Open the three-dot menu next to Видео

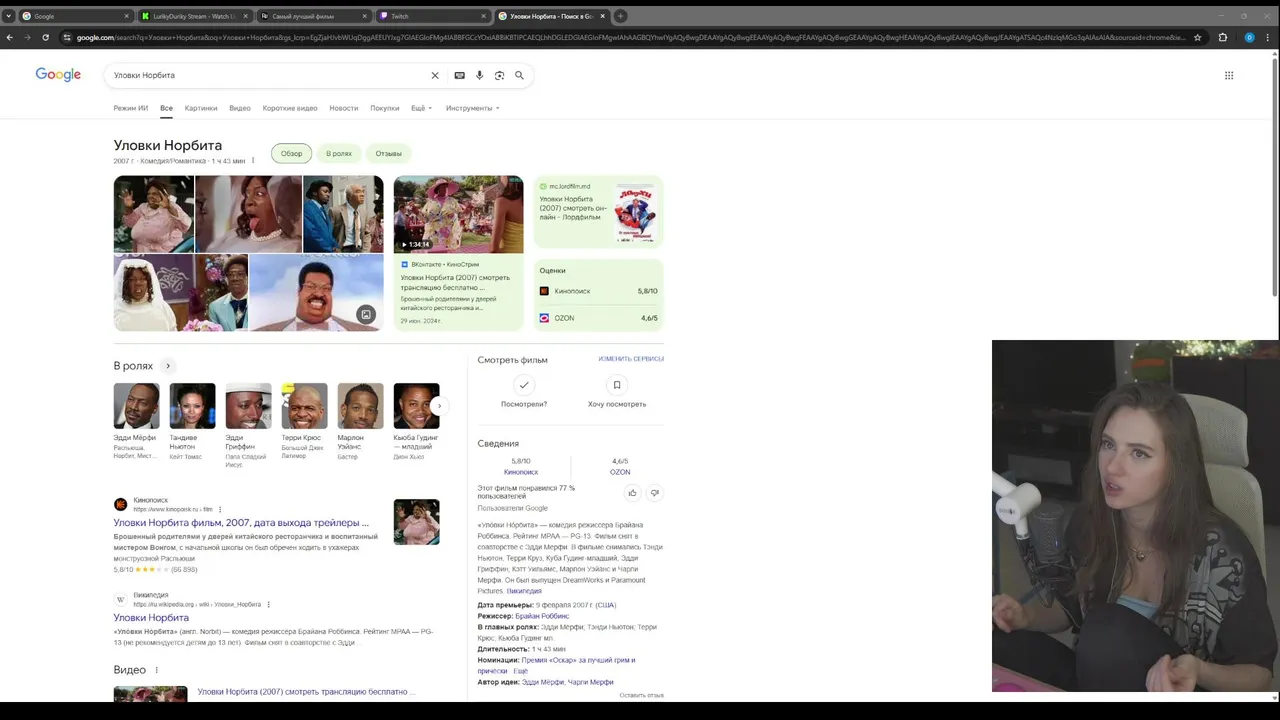click(x=156, y=670)
